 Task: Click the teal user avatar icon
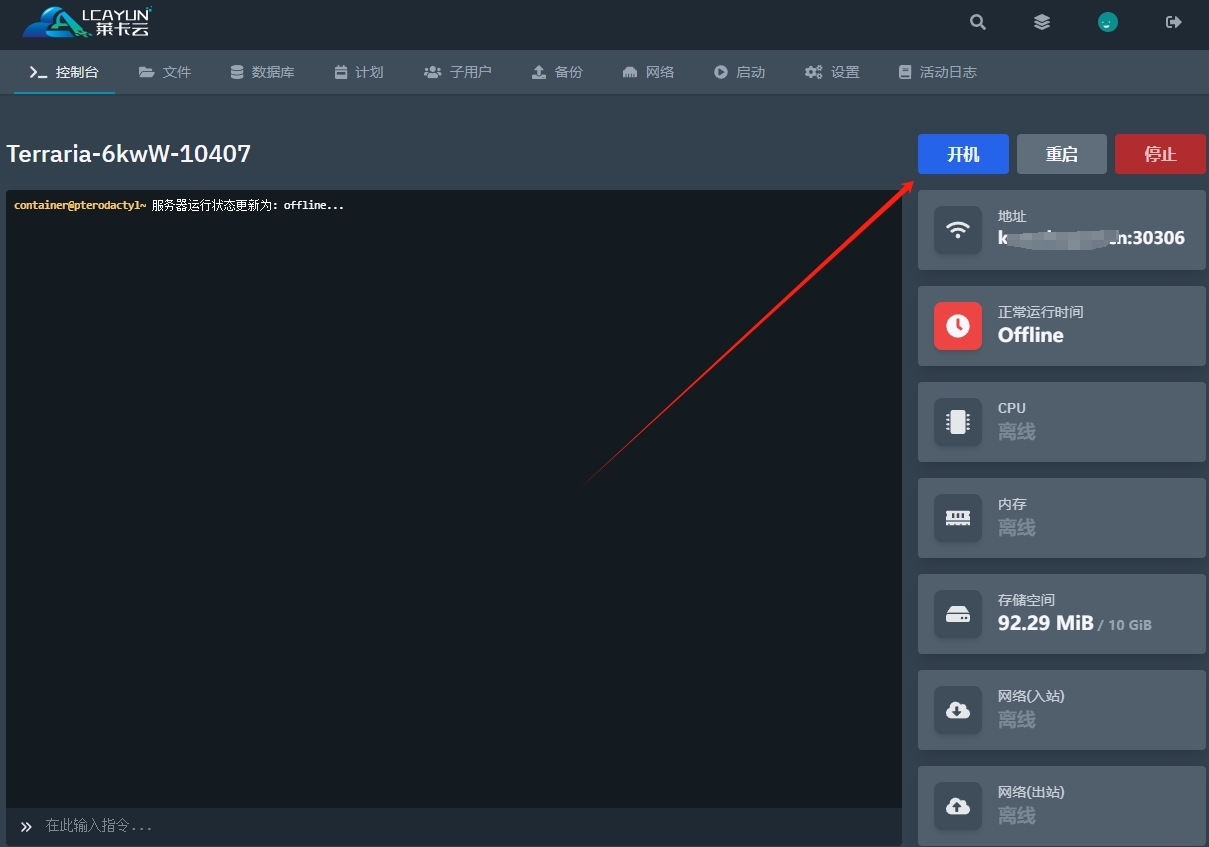pyautogui.click(x=1107, y=22)
